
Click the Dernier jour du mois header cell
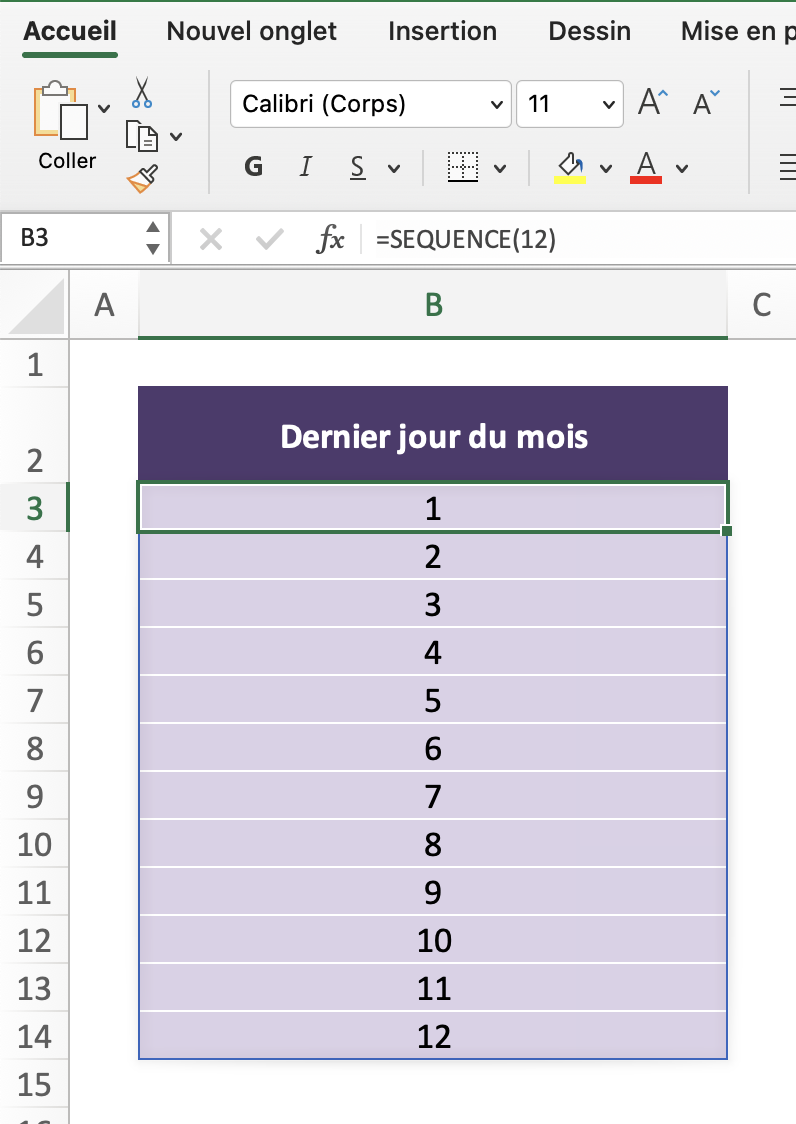(433, 434)
